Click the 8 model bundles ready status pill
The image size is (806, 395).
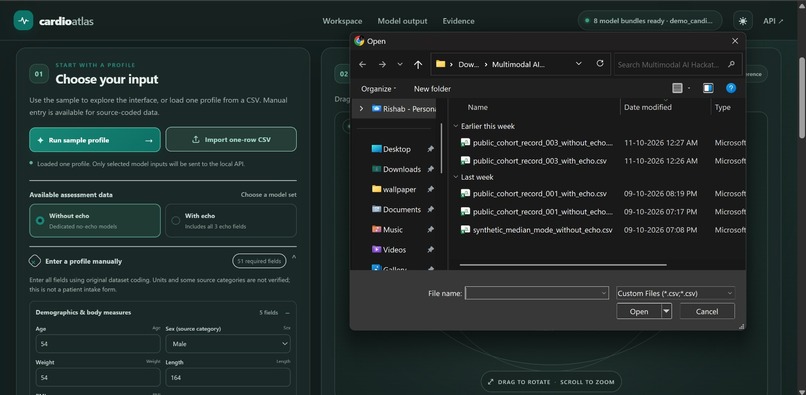650,21
